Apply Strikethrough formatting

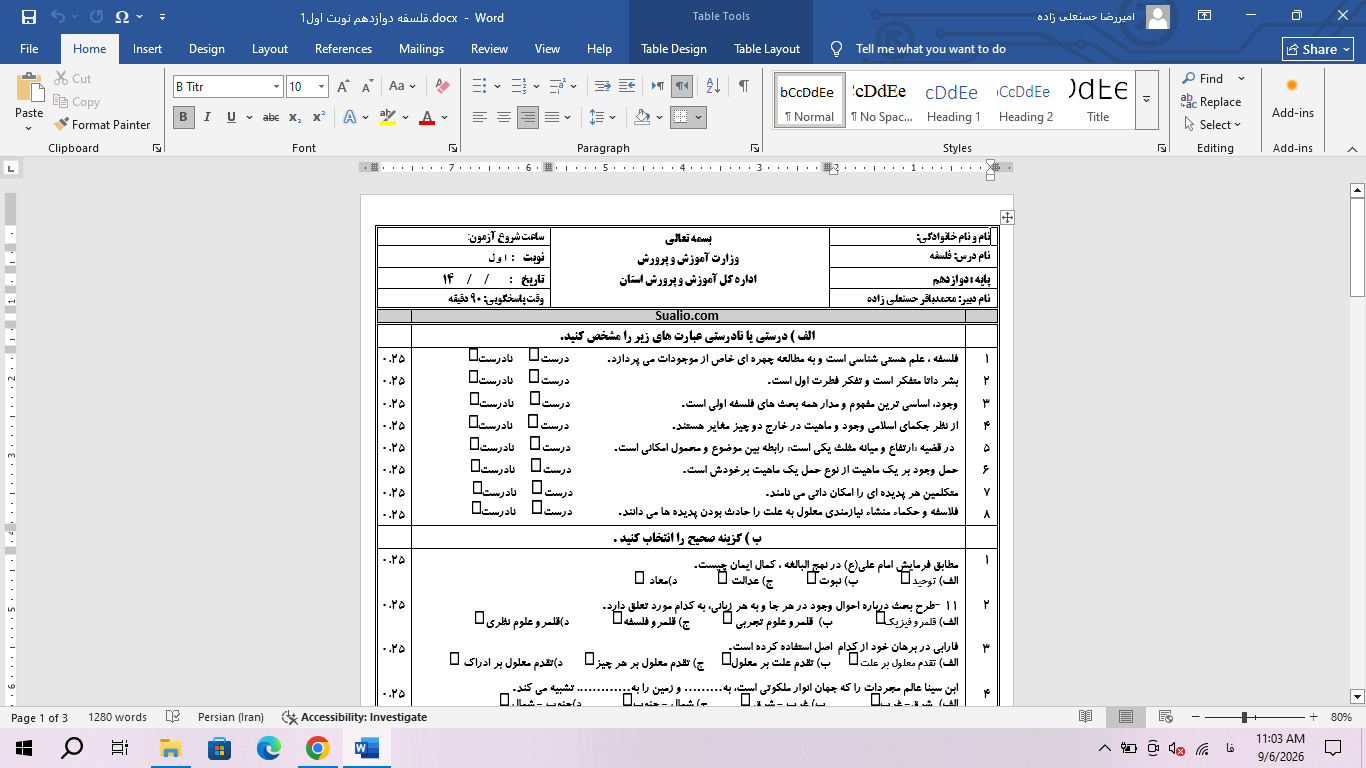(x=271, y=117)
